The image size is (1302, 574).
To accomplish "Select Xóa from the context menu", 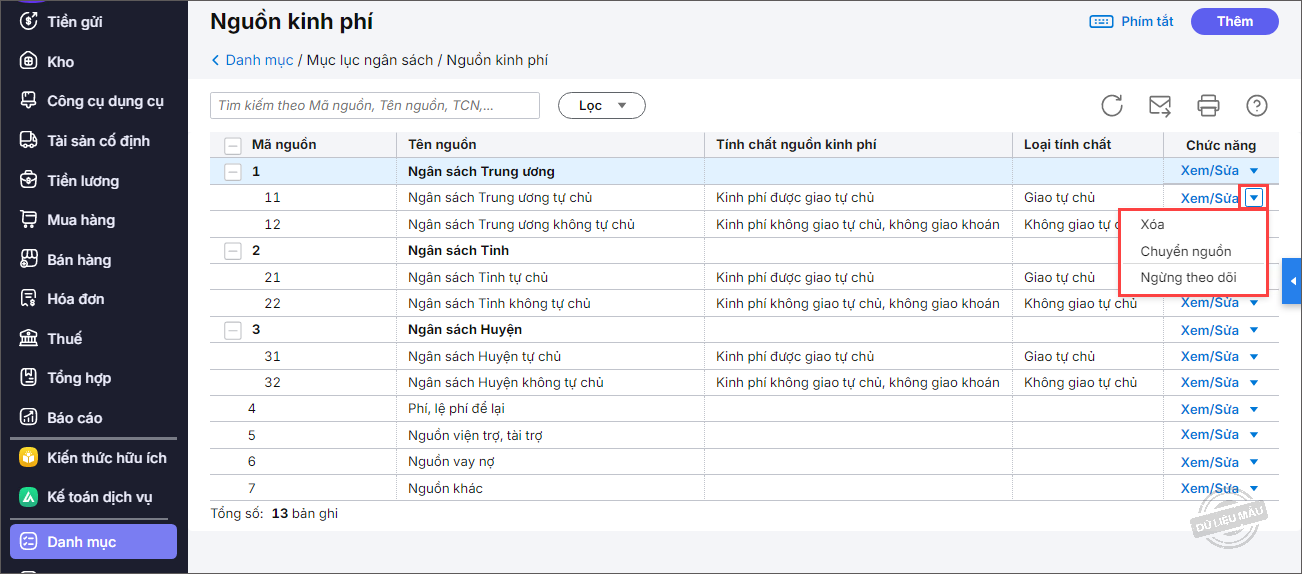I will [1152, 225].
